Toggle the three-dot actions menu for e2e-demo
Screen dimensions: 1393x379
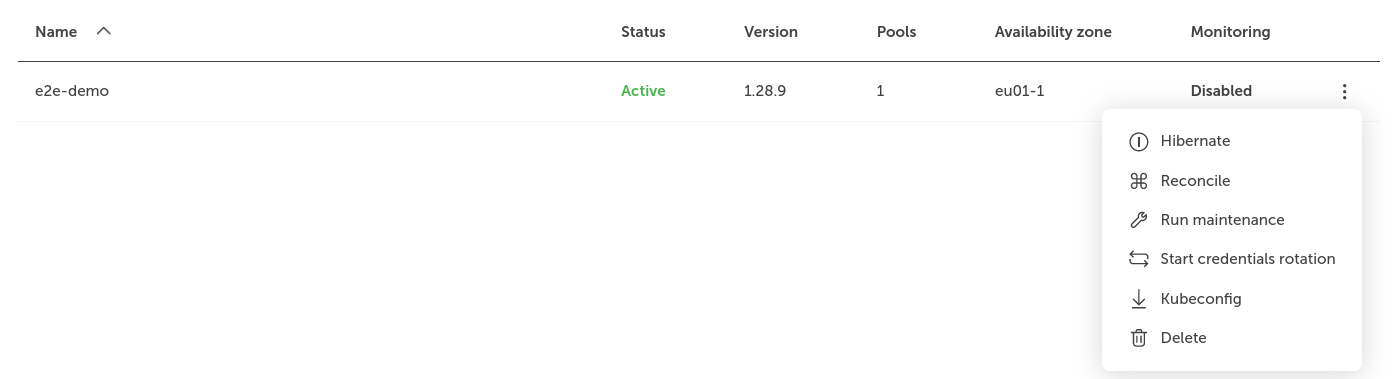(1344, 91)
